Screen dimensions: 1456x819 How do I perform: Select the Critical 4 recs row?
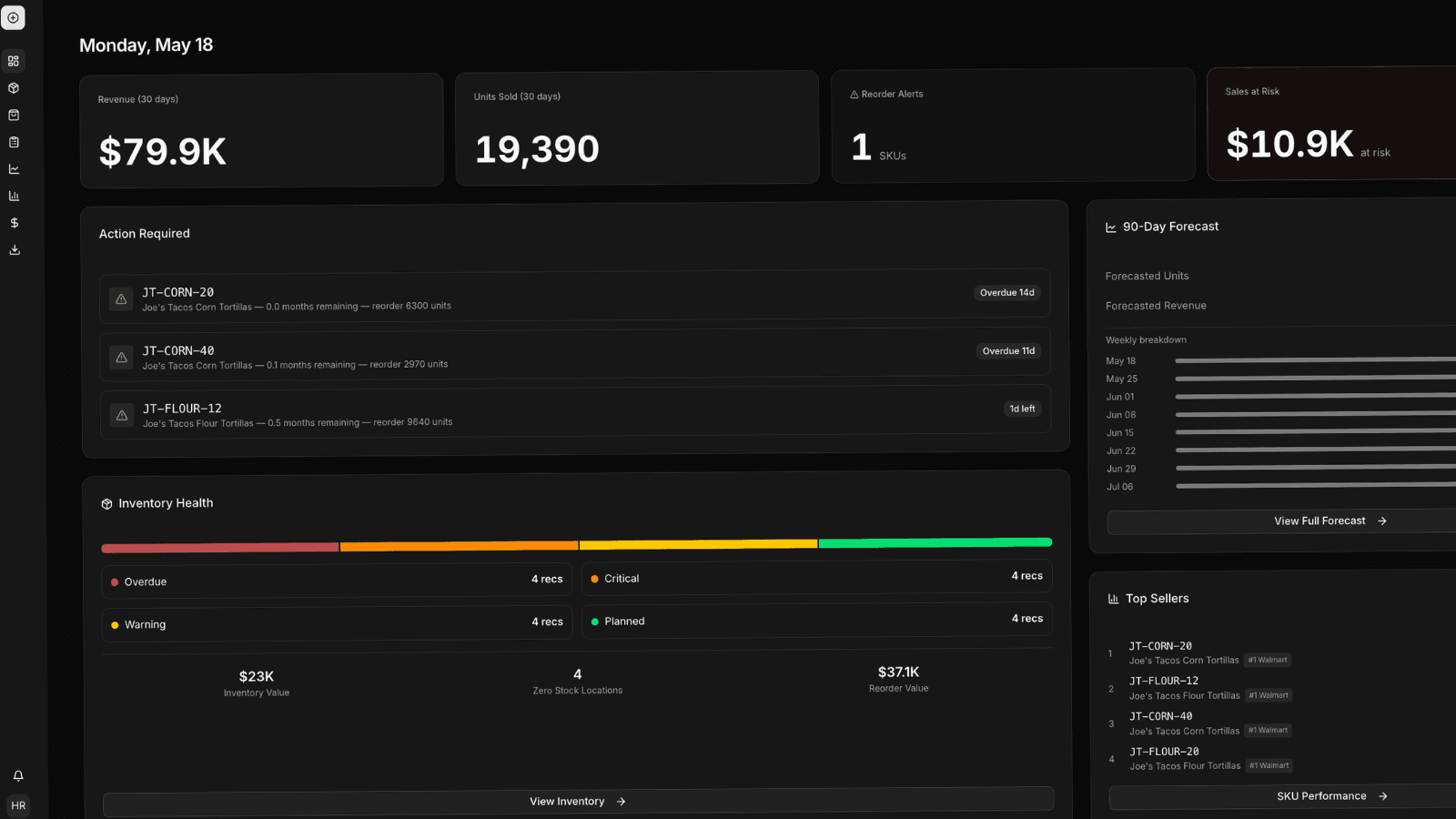tap(817, 577)
